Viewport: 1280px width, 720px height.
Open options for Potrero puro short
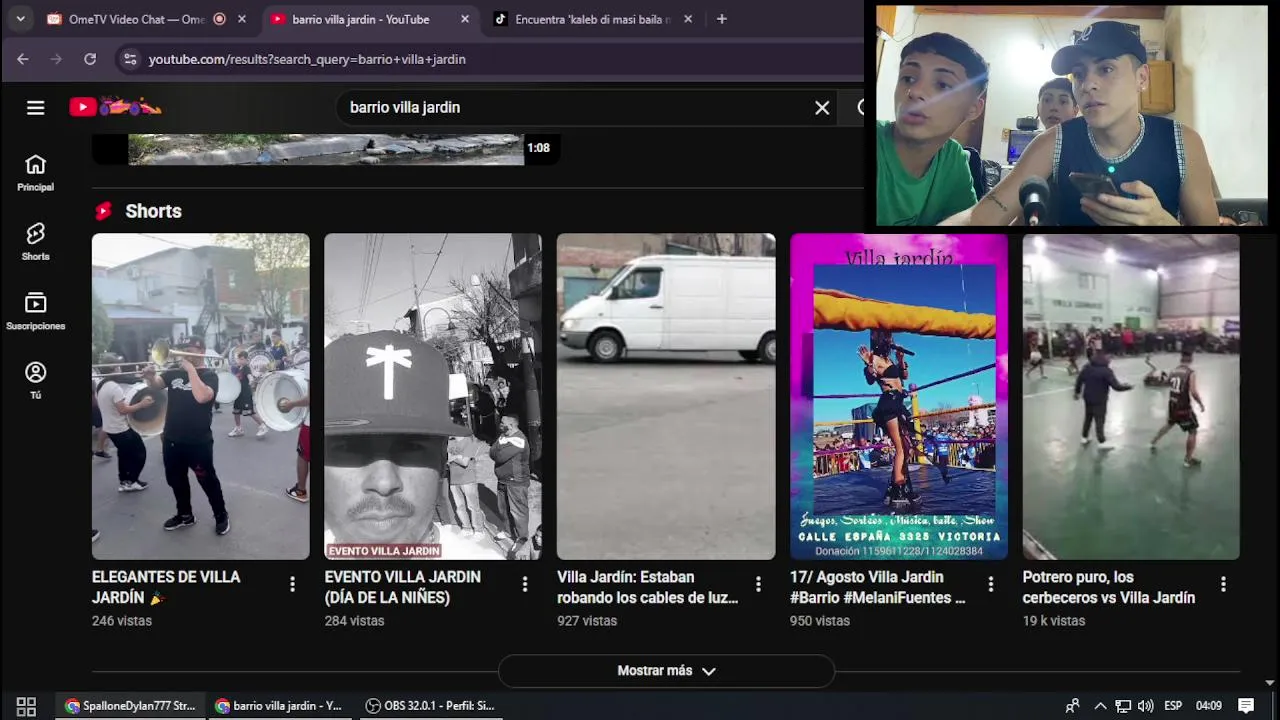point(1223,584)
